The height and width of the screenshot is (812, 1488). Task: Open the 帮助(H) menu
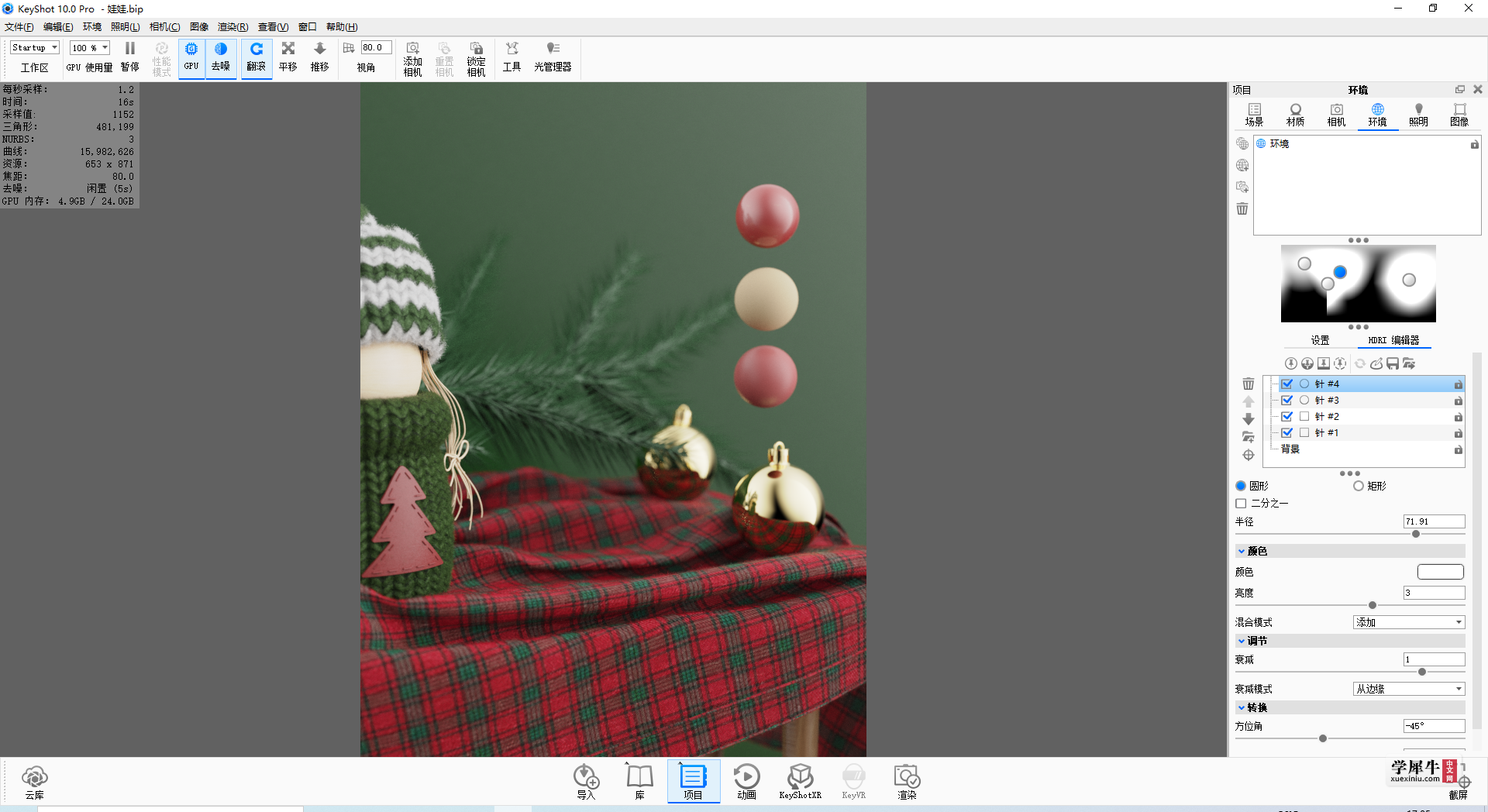pos(342,27)
